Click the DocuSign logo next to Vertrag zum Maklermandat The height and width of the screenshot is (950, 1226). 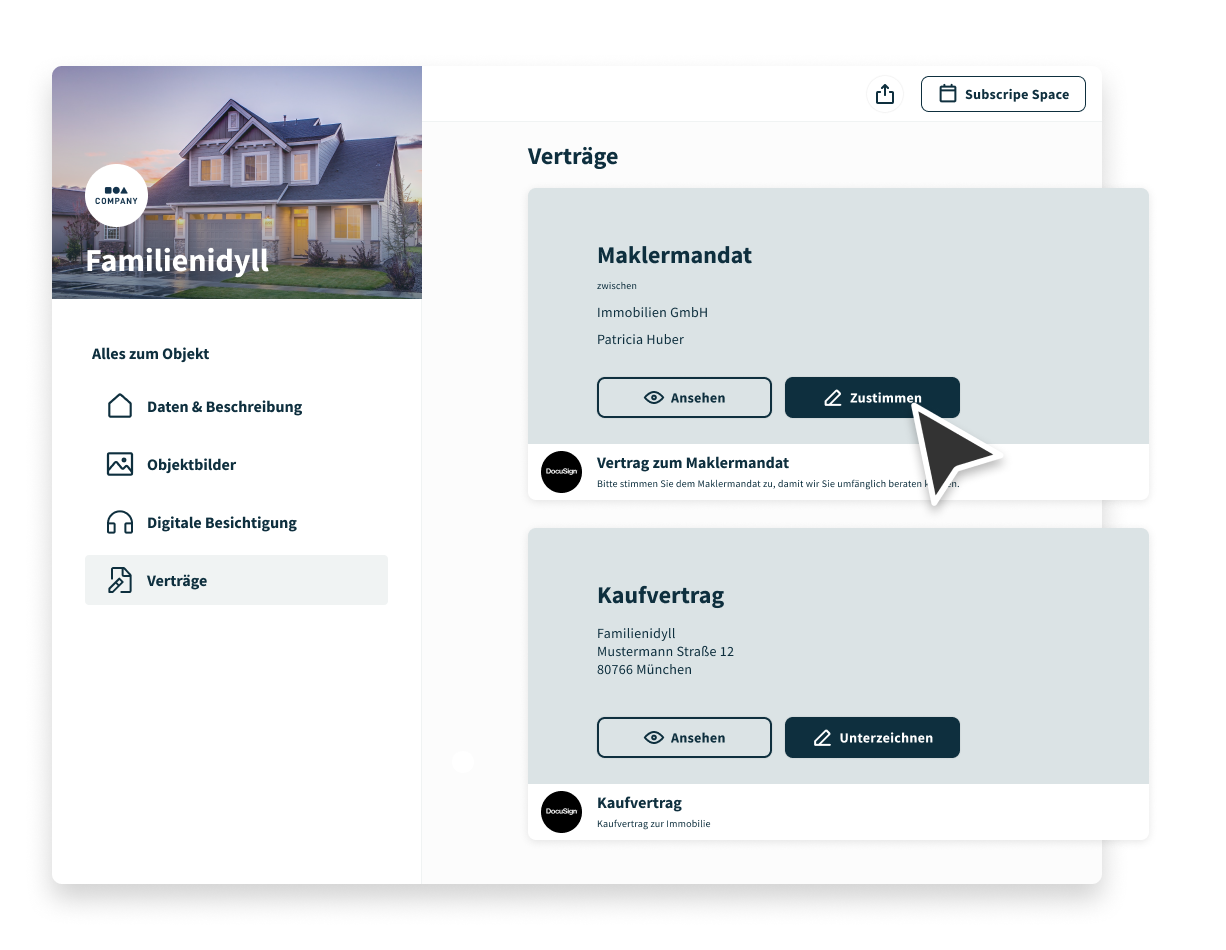coord(561,472)
